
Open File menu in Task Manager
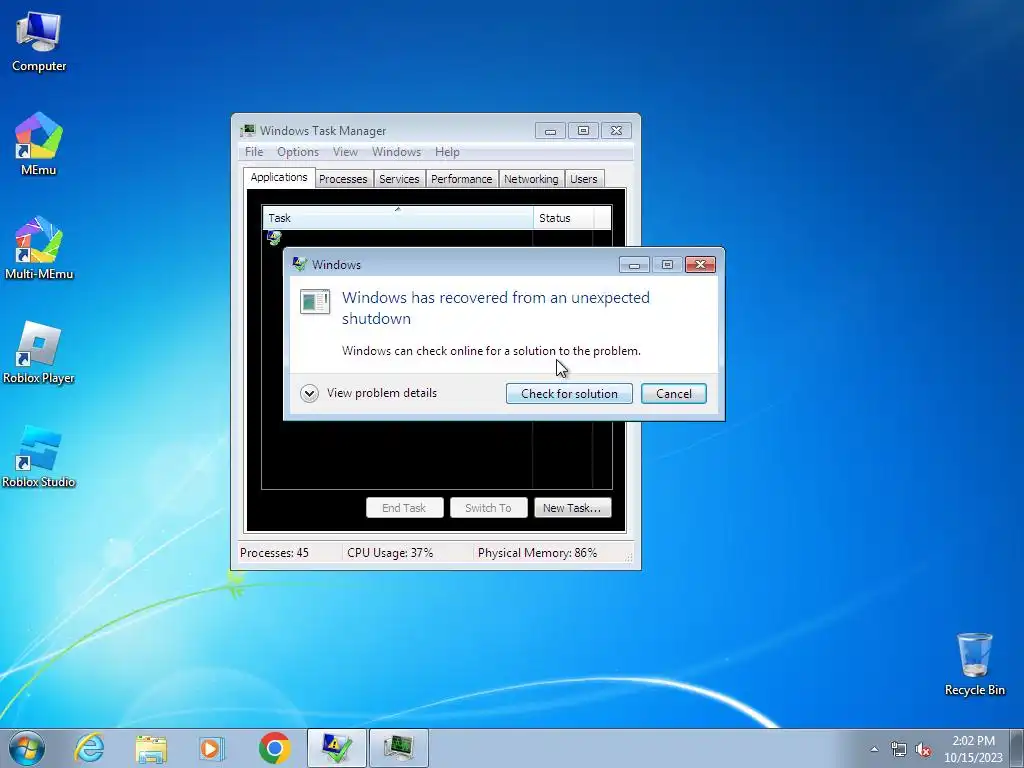[x=254, y=152]
